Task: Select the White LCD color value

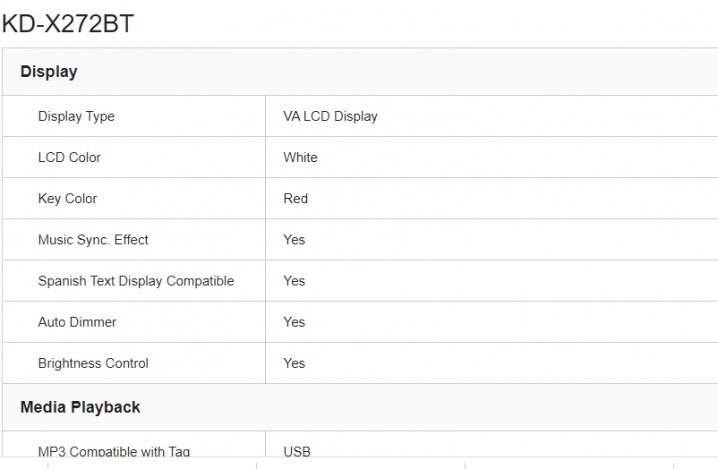Action: click(300, 157)
